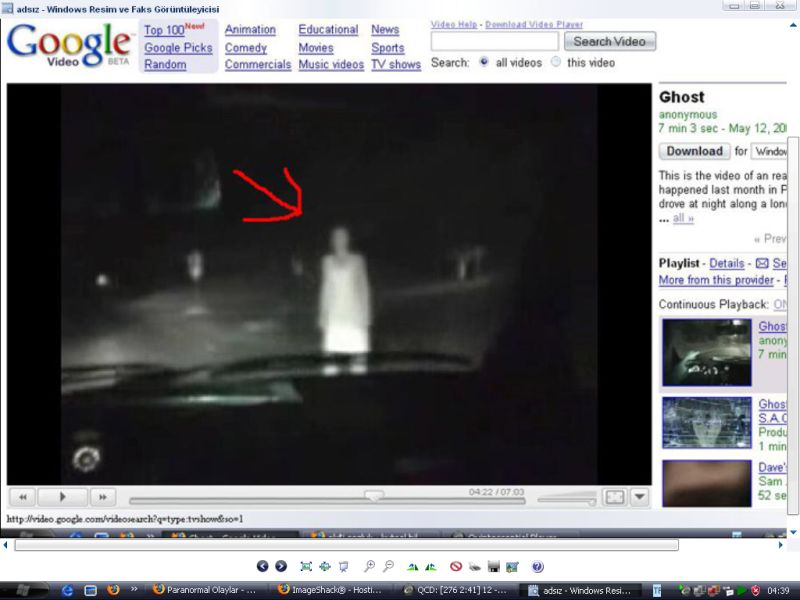Click the rewind button in video player

[x=23, y=497]
